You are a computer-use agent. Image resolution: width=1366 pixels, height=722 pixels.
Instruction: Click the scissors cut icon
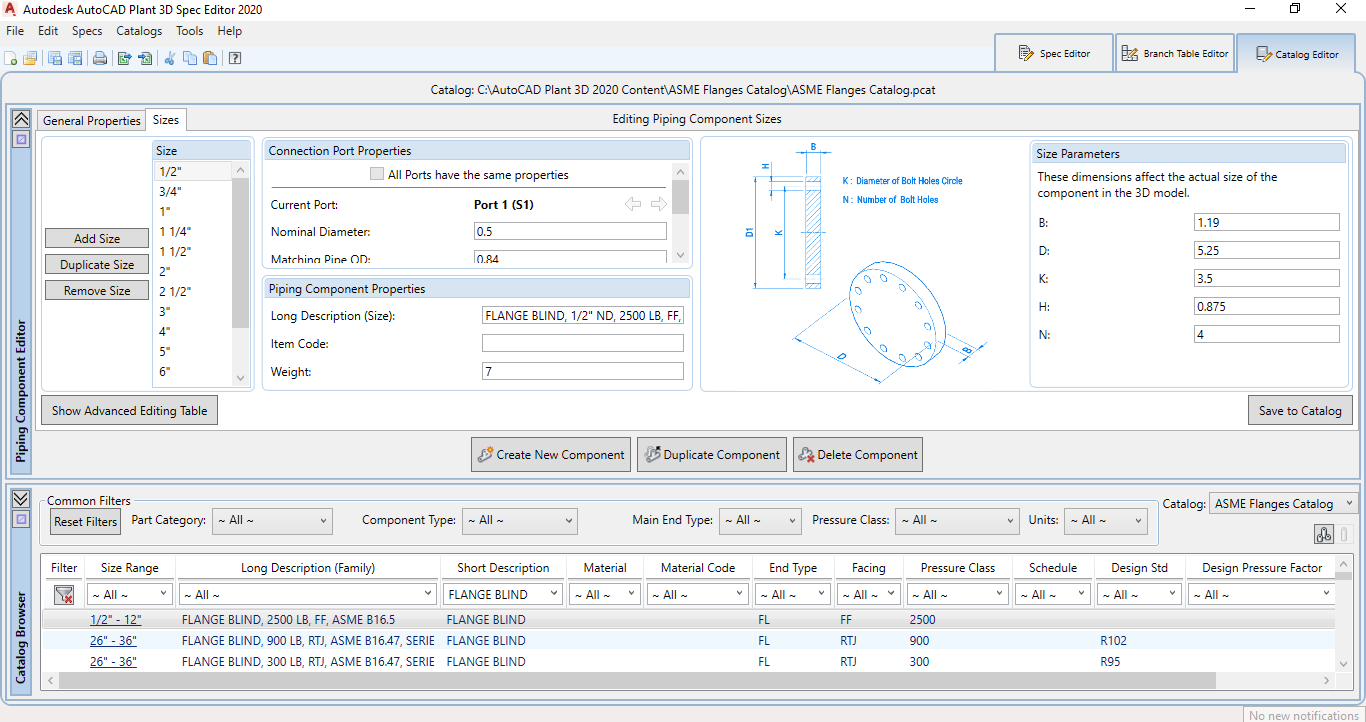[x=170, y=58]
